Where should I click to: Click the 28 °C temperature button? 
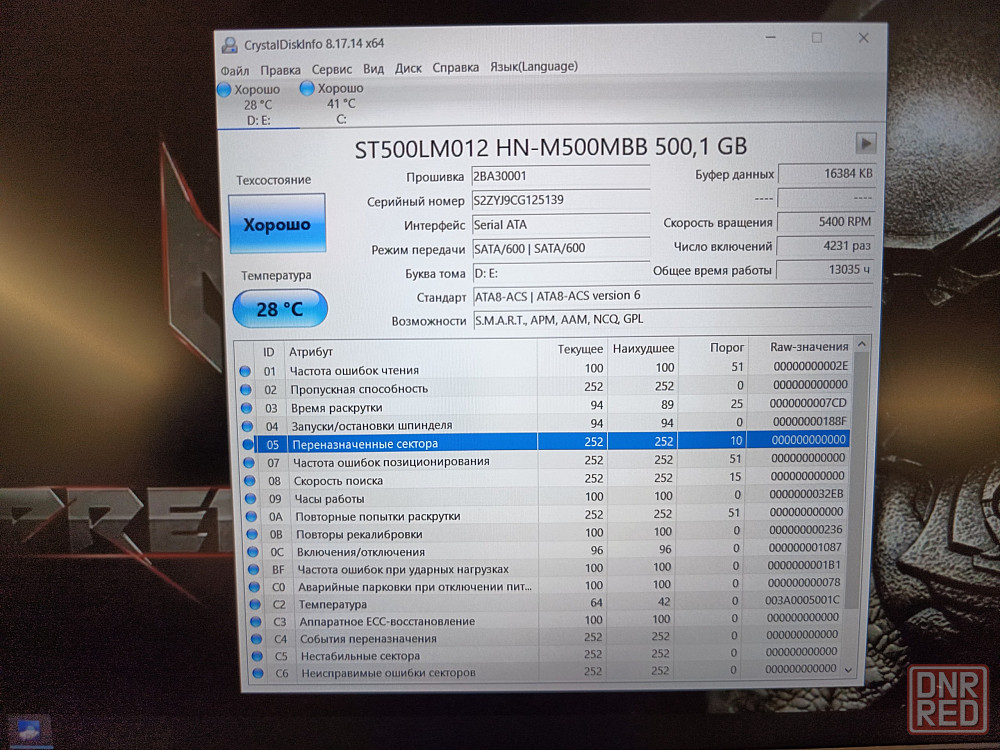click(x=280, y=309)
